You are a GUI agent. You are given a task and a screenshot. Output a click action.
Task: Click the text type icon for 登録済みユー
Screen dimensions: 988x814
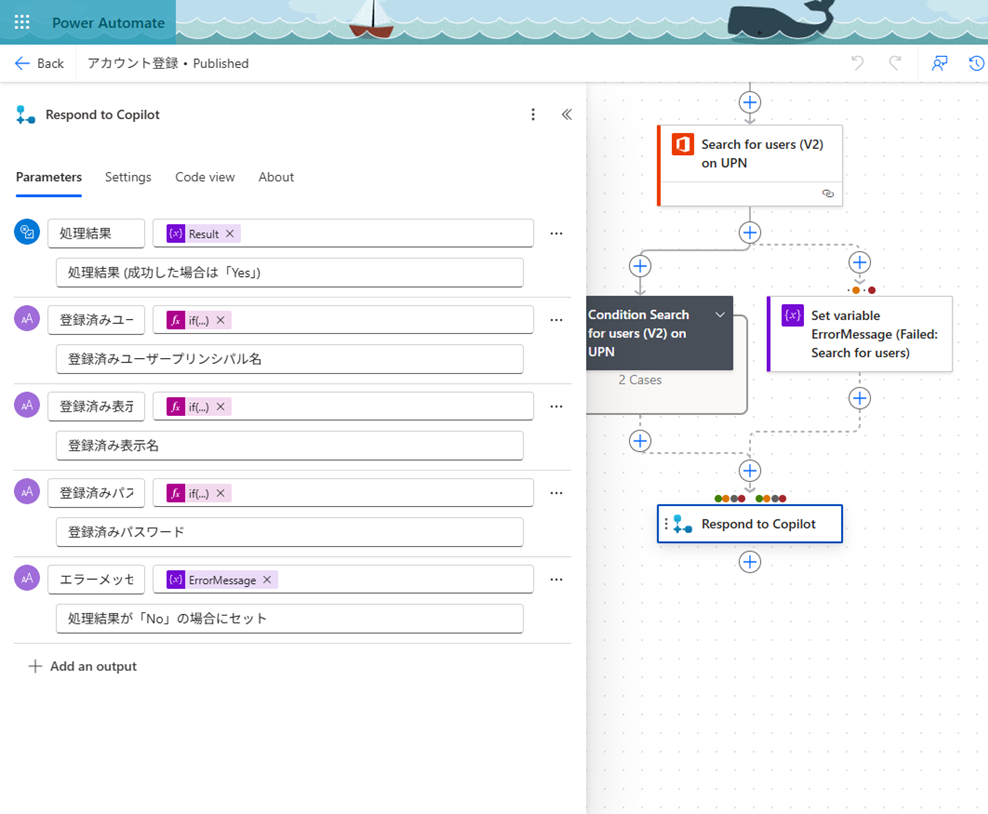tap(27, 318)
